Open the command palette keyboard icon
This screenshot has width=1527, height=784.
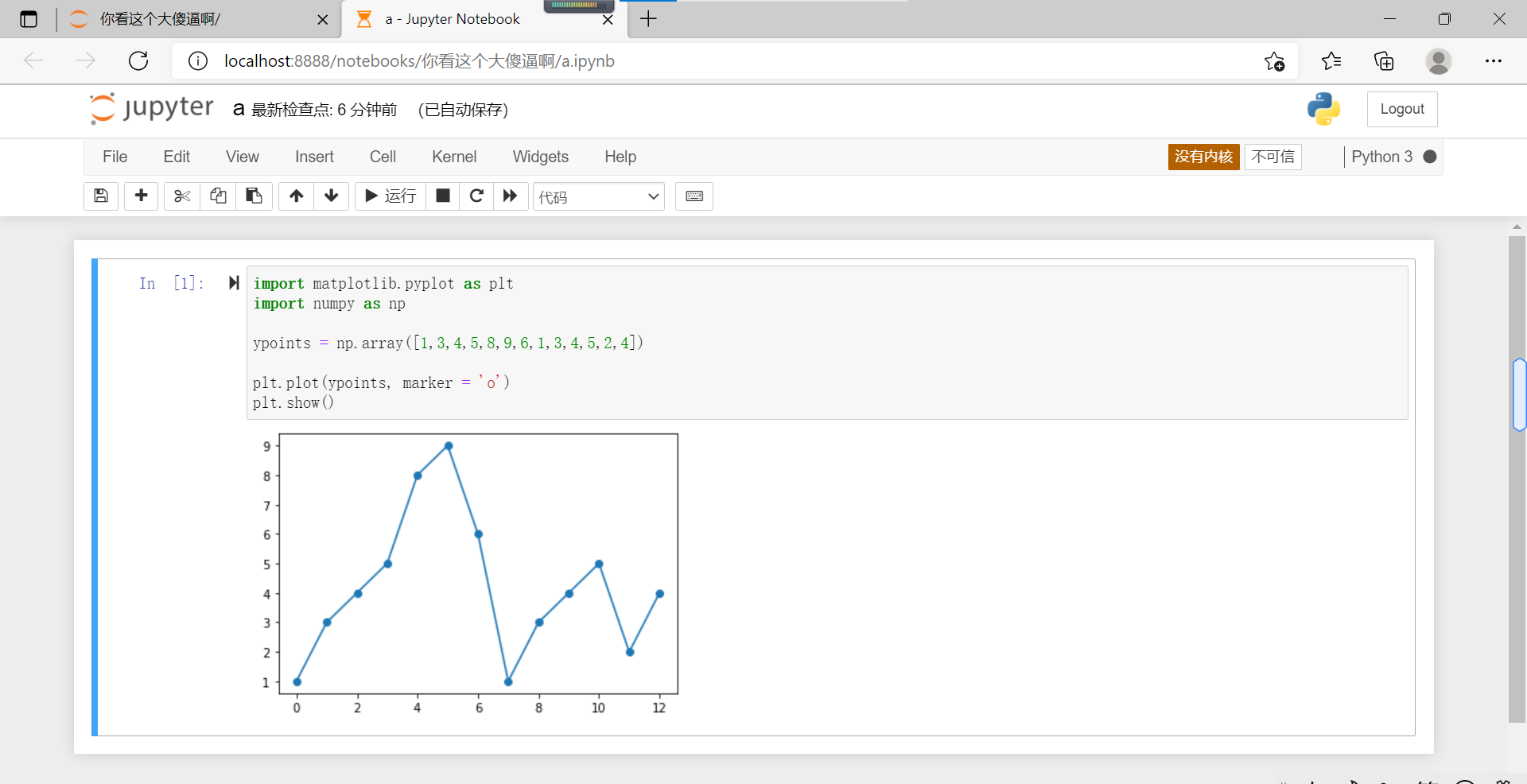point(694,196)
